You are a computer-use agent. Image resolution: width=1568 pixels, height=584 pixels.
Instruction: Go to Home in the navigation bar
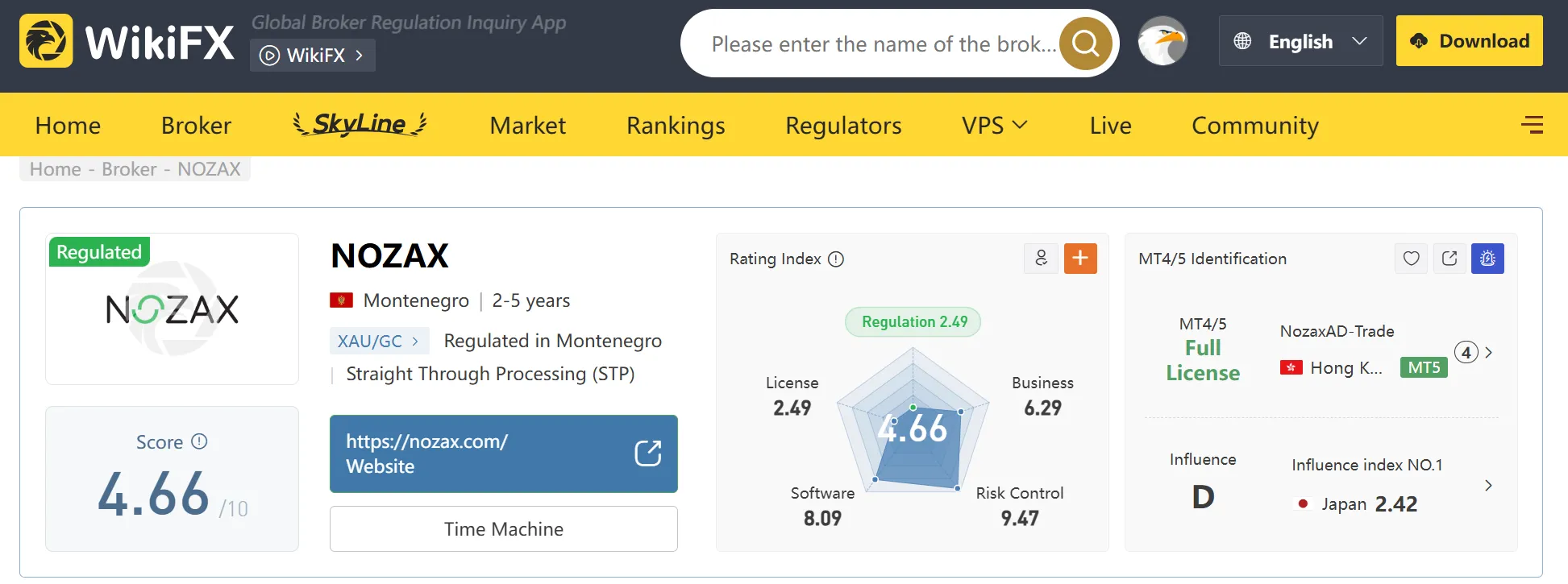coord(68,125)
